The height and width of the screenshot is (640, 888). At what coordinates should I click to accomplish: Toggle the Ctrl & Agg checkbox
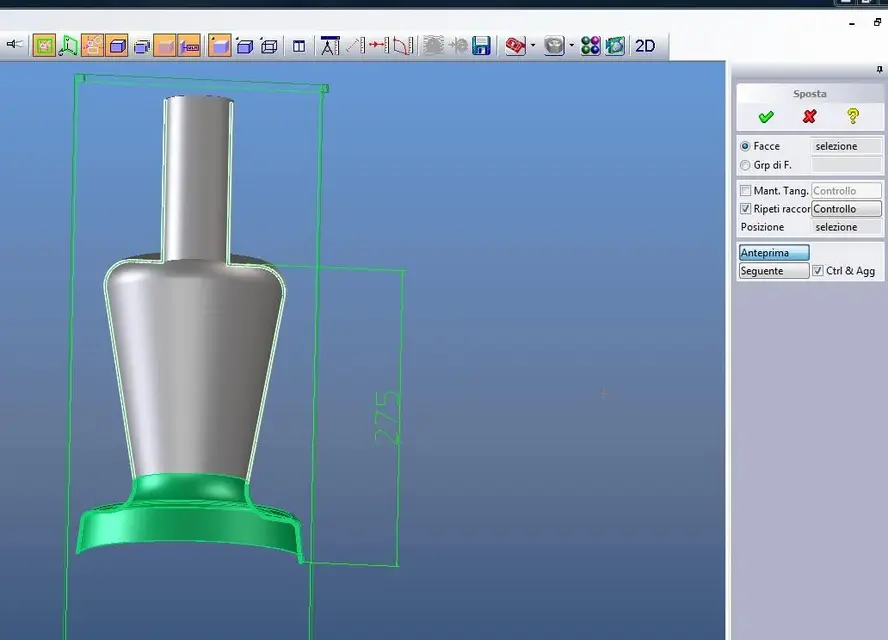(x=818, y=271)
